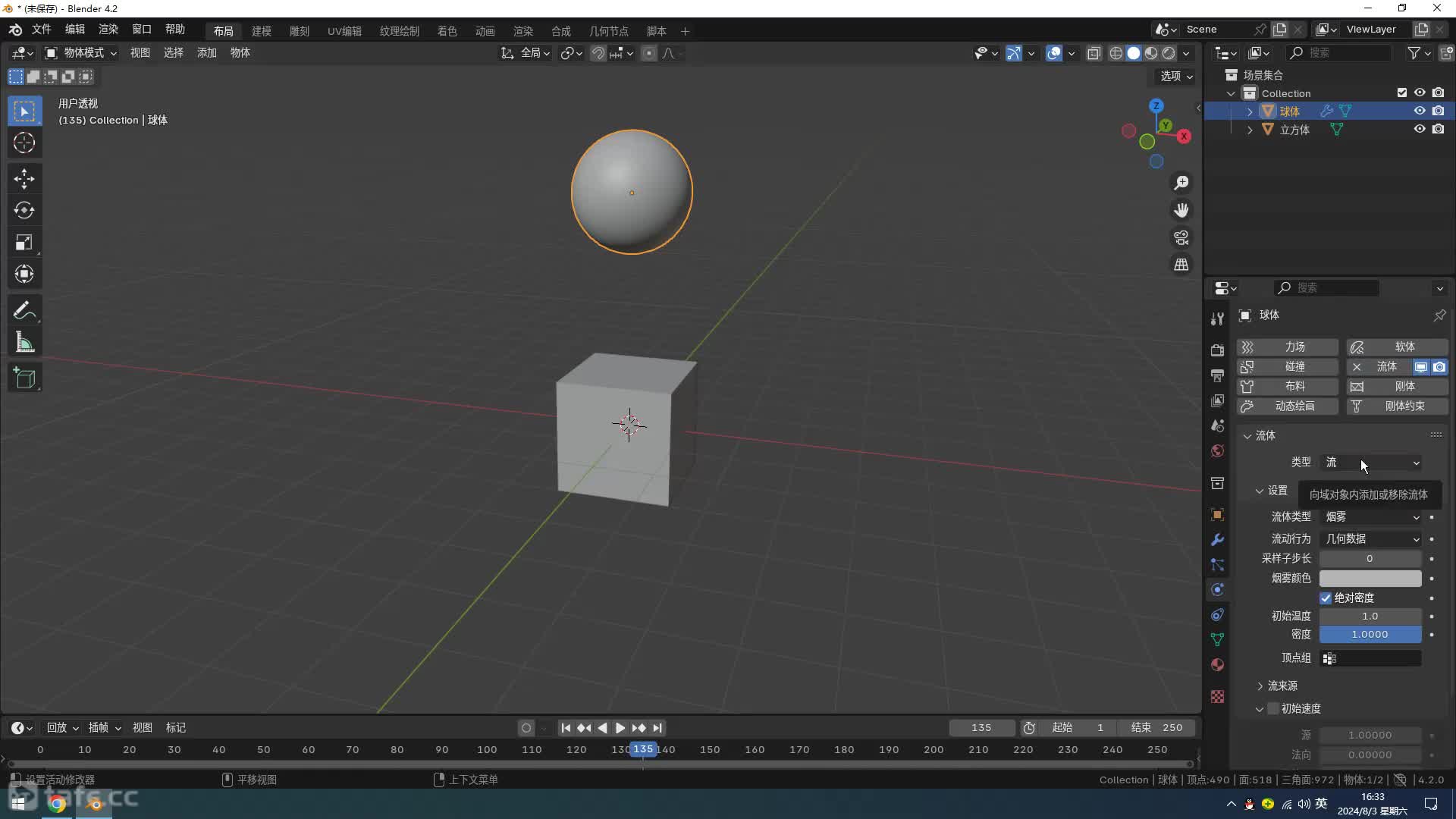Select the Move tool

coord(24,179)
